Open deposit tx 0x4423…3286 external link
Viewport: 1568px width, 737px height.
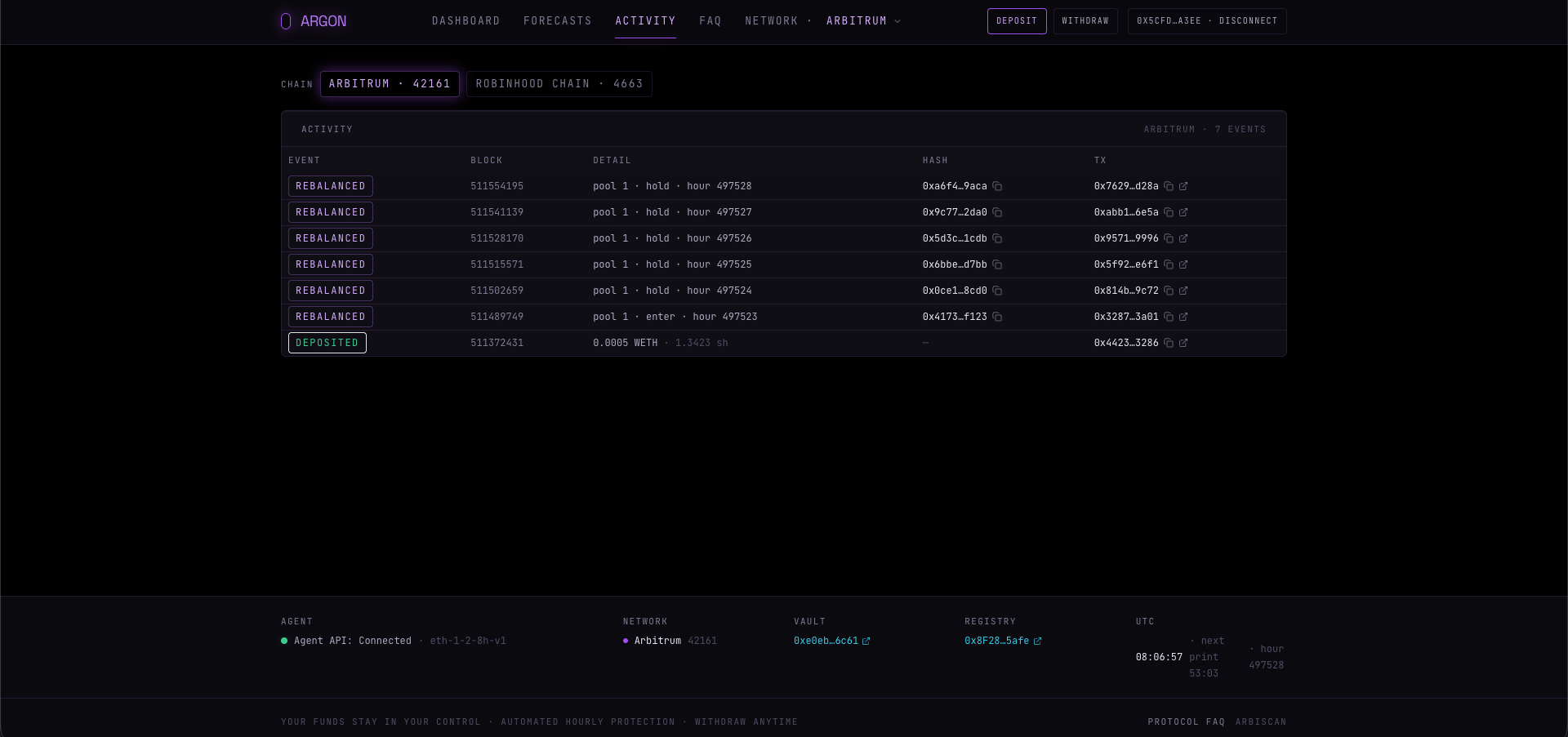1183,343
